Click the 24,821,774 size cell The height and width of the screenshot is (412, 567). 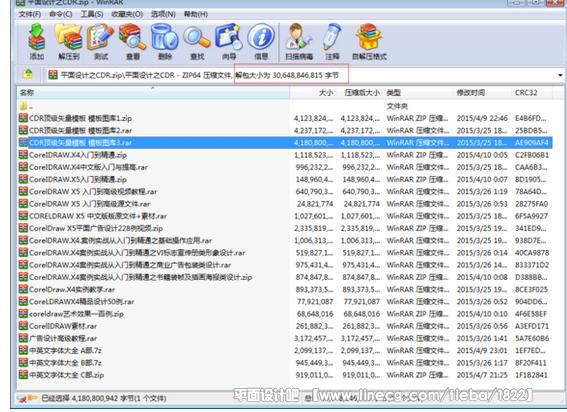click(x=315, y=204)
